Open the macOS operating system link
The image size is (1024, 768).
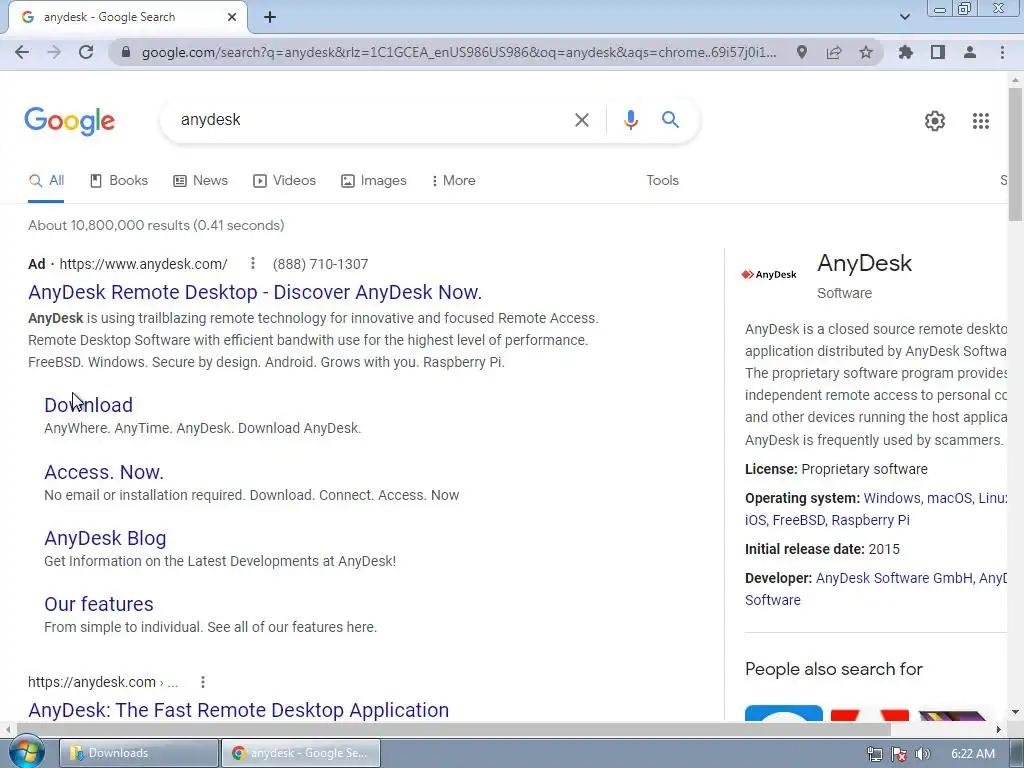coord(950,498)
